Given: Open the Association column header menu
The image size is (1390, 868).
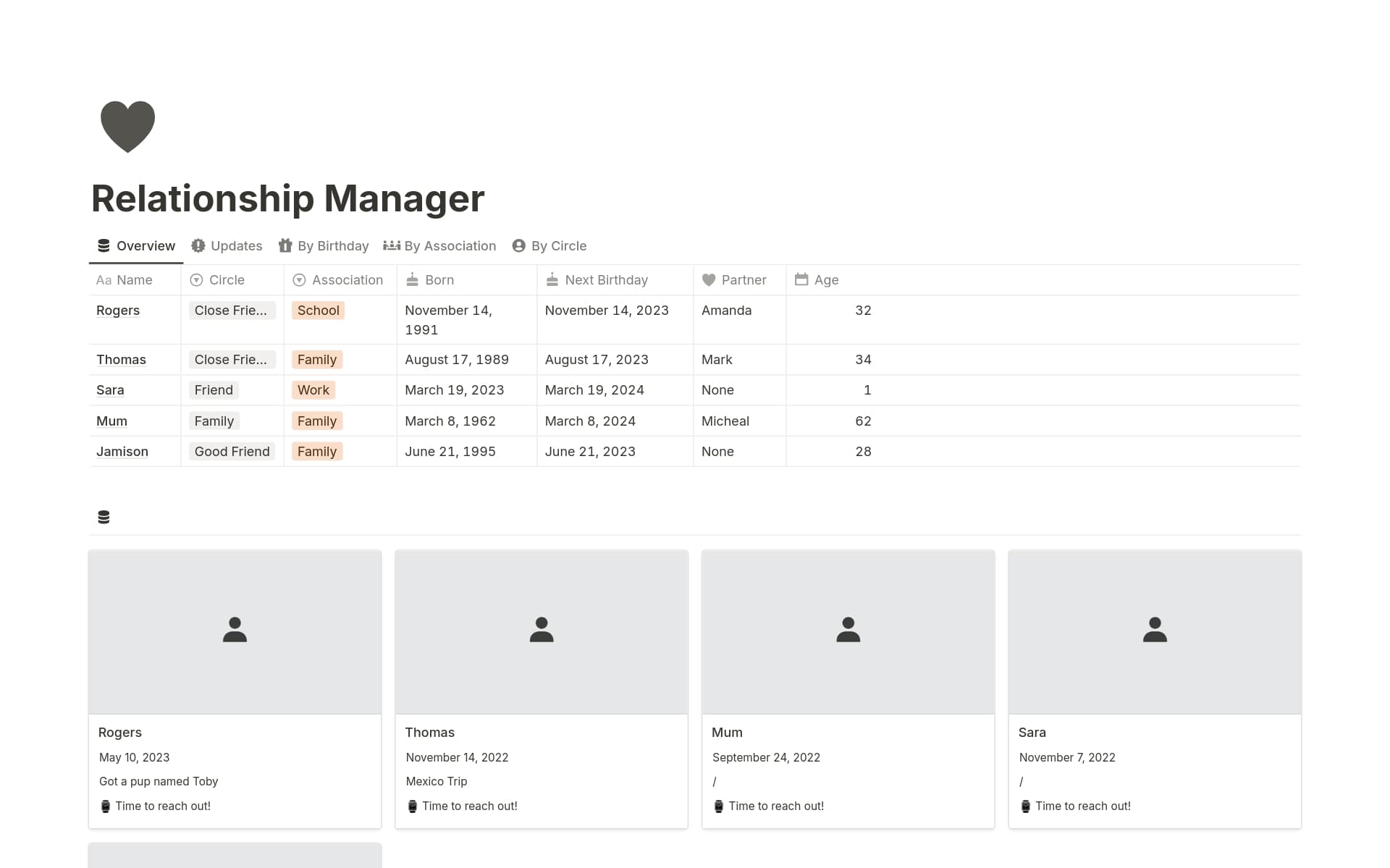Looking at the screenshot, I should (x=347, y=280).
